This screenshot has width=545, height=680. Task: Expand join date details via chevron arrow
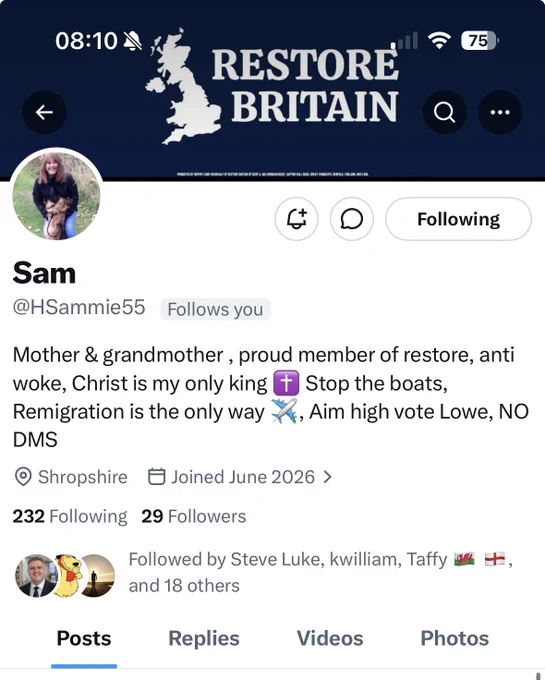click(328, 477)
